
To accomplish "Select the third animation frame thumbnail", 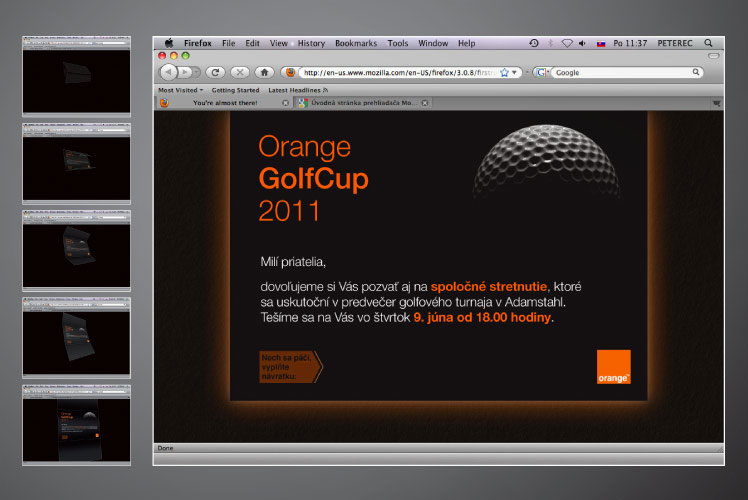I will pos(76,251).
